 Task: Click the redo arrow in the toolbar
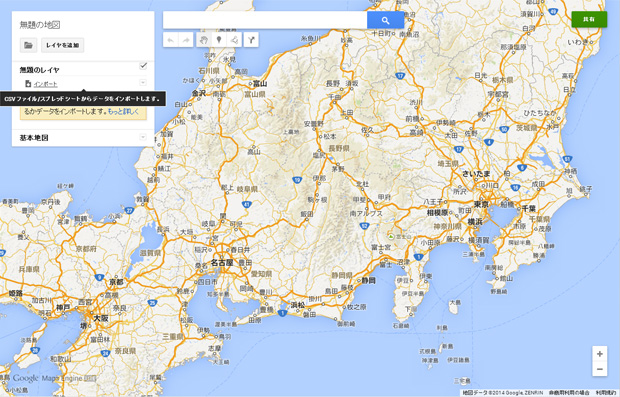coord(186,40)
